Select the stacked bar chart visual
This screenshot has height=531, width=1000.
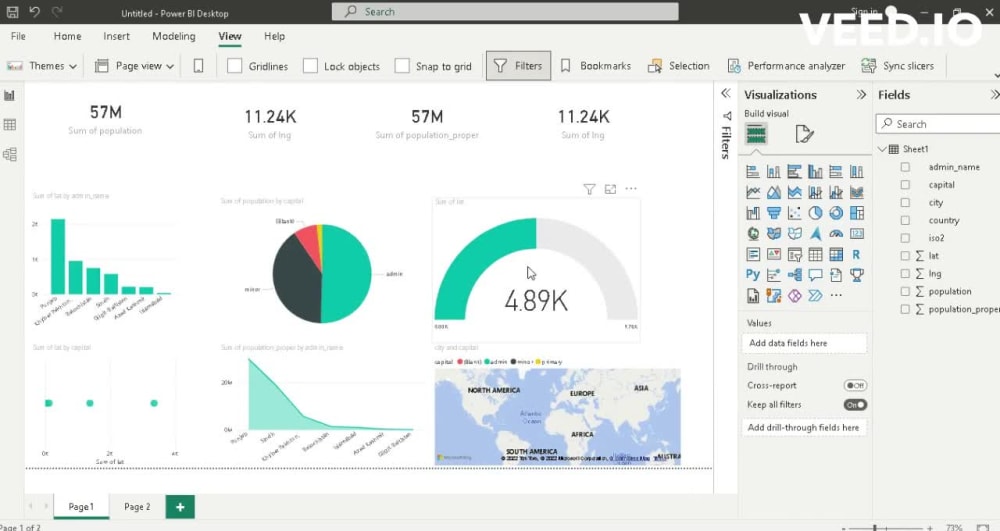753,171
